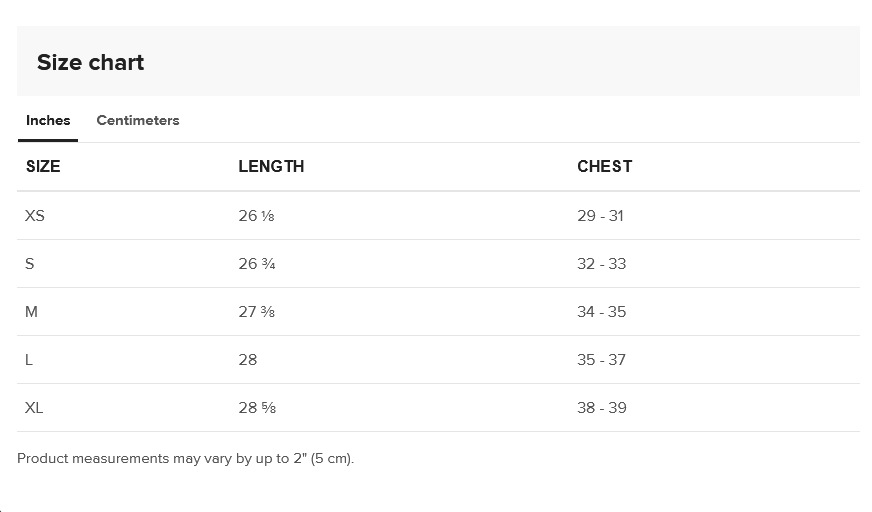Click the 32 - 33 chest measurement
872x512 pixels.
tap(601, 264)
